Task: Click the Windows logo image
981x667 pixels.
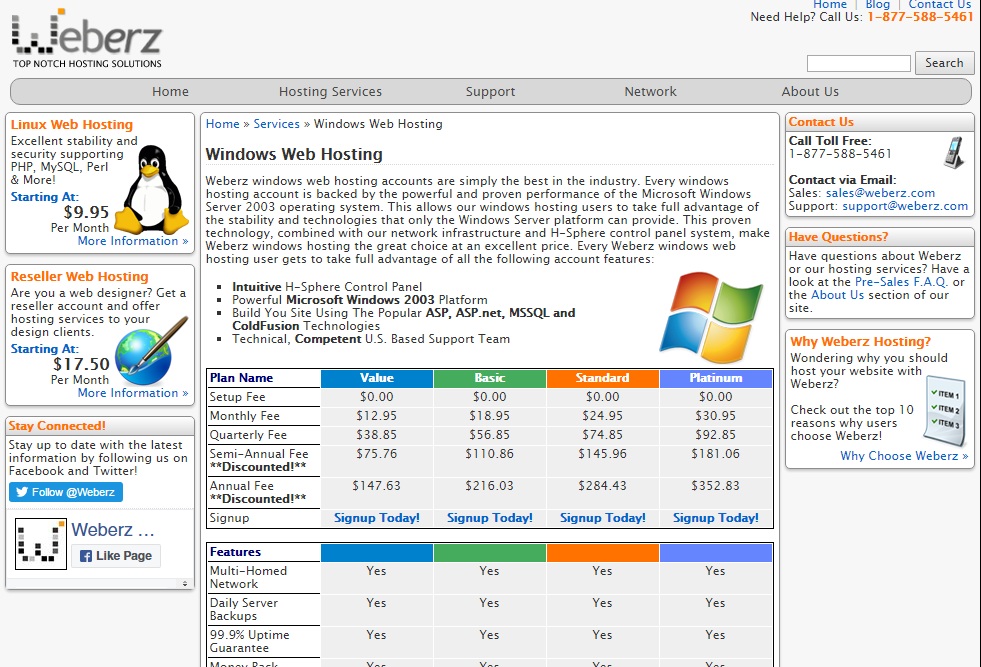Action: coord(711,317)
